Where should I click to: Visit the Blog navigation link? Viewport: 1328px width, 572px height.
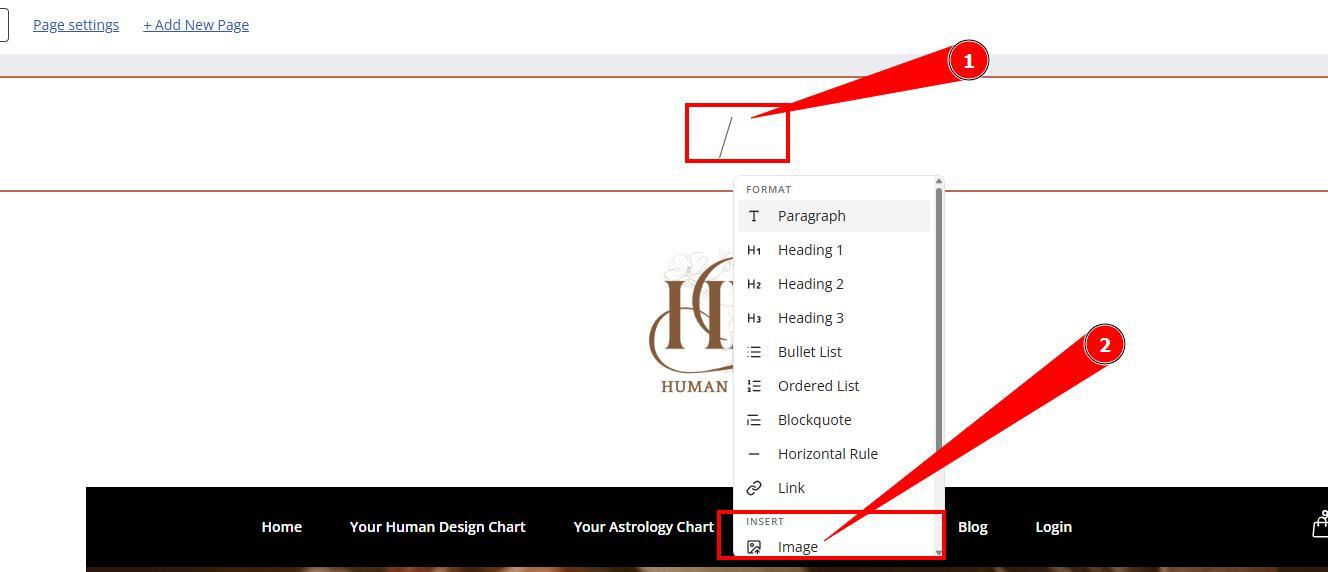point(972,527)
